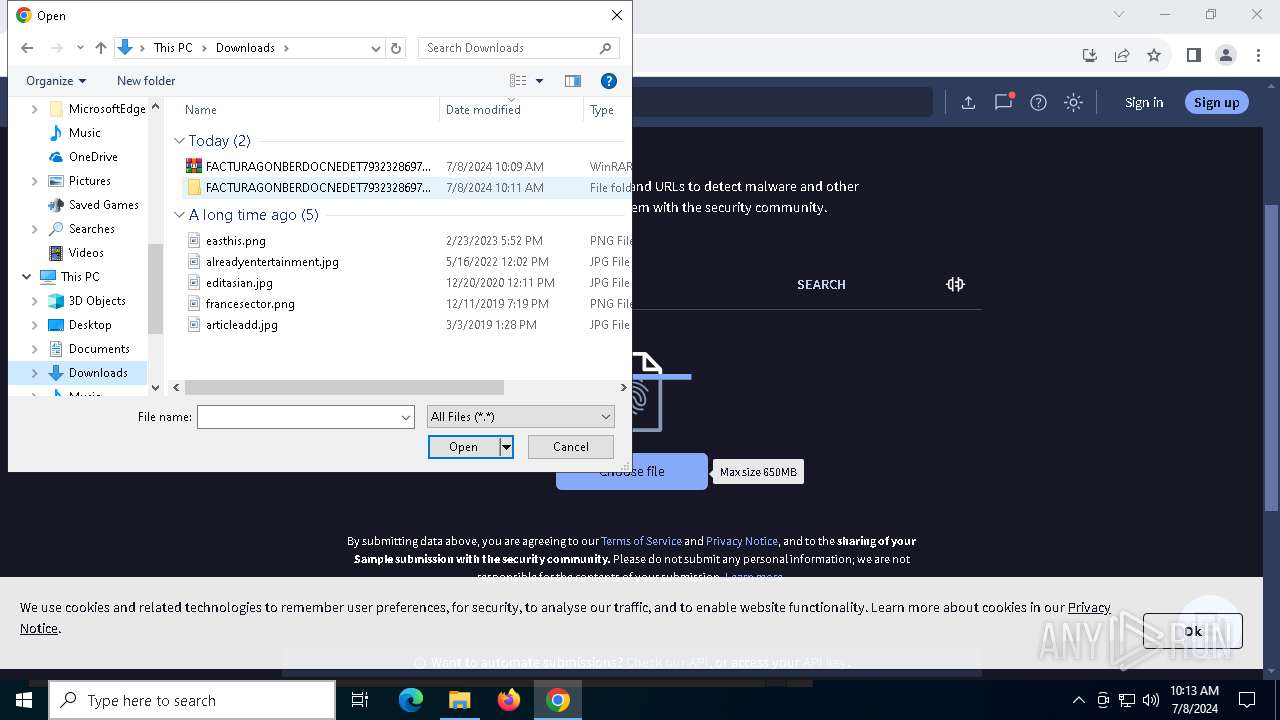Image resolution: width=1280 pixels, height=720 pixels.
Task: Open Task View on taskbar
Action: 360,700
